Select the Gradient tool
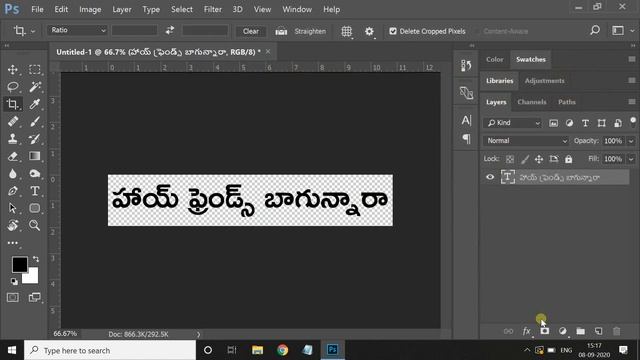The height and width of the screenshot is (360, 640). [35, 156]
